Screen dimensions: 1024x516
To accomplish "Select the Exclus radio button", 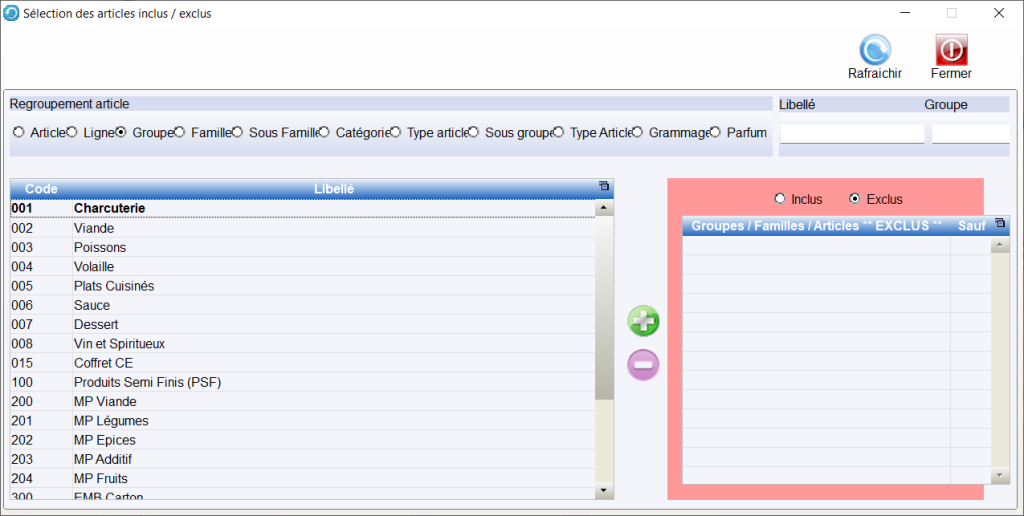I will point(854,199).
